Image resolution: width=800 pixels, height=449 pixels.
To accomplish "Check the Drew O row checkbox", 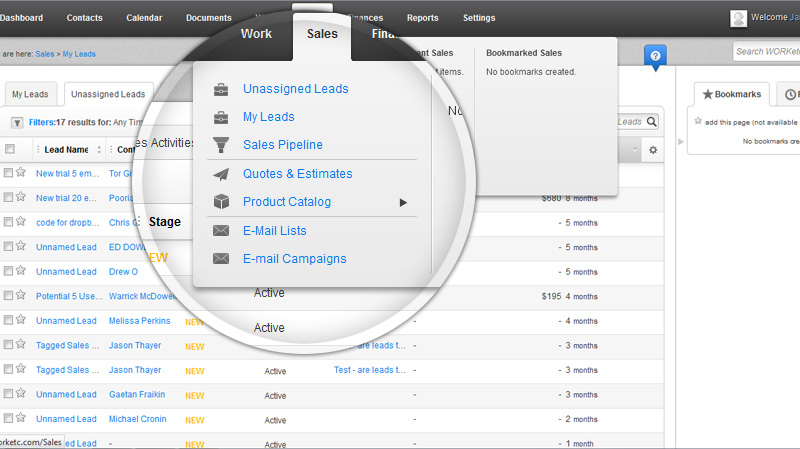I will click(x=8, y=270).
